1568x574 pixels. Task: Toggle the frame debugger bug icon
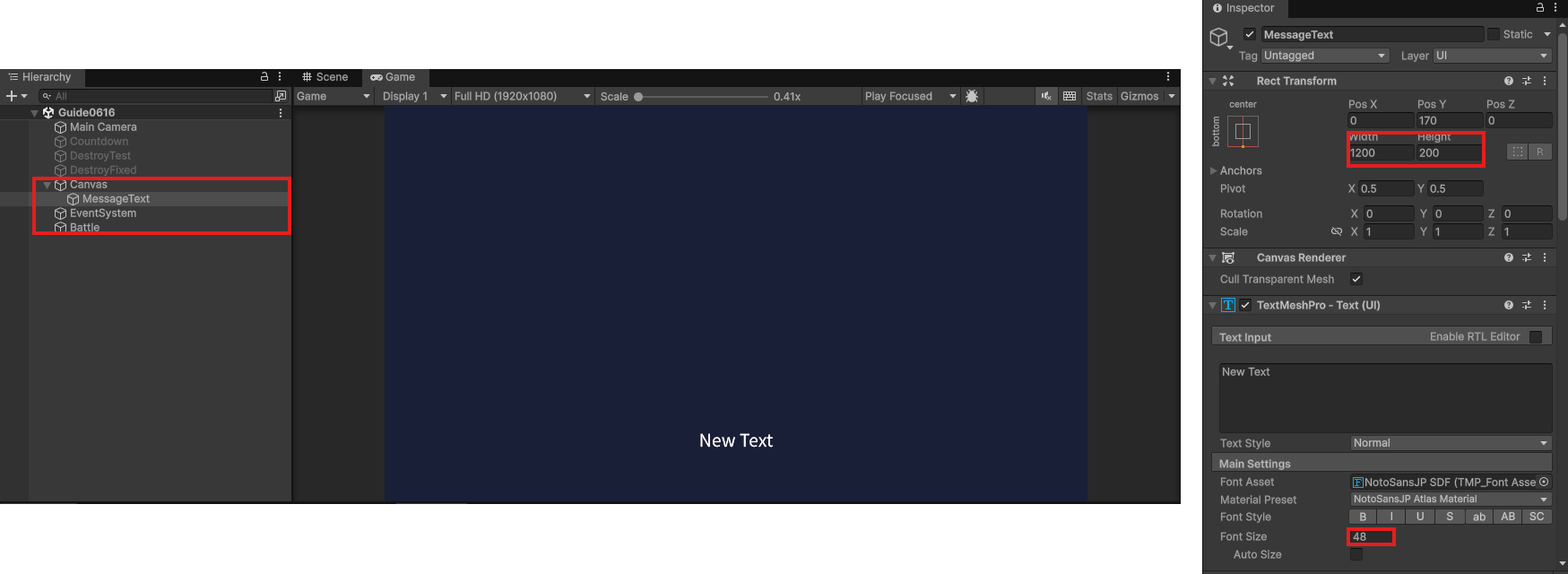click(x=972, y=96)
